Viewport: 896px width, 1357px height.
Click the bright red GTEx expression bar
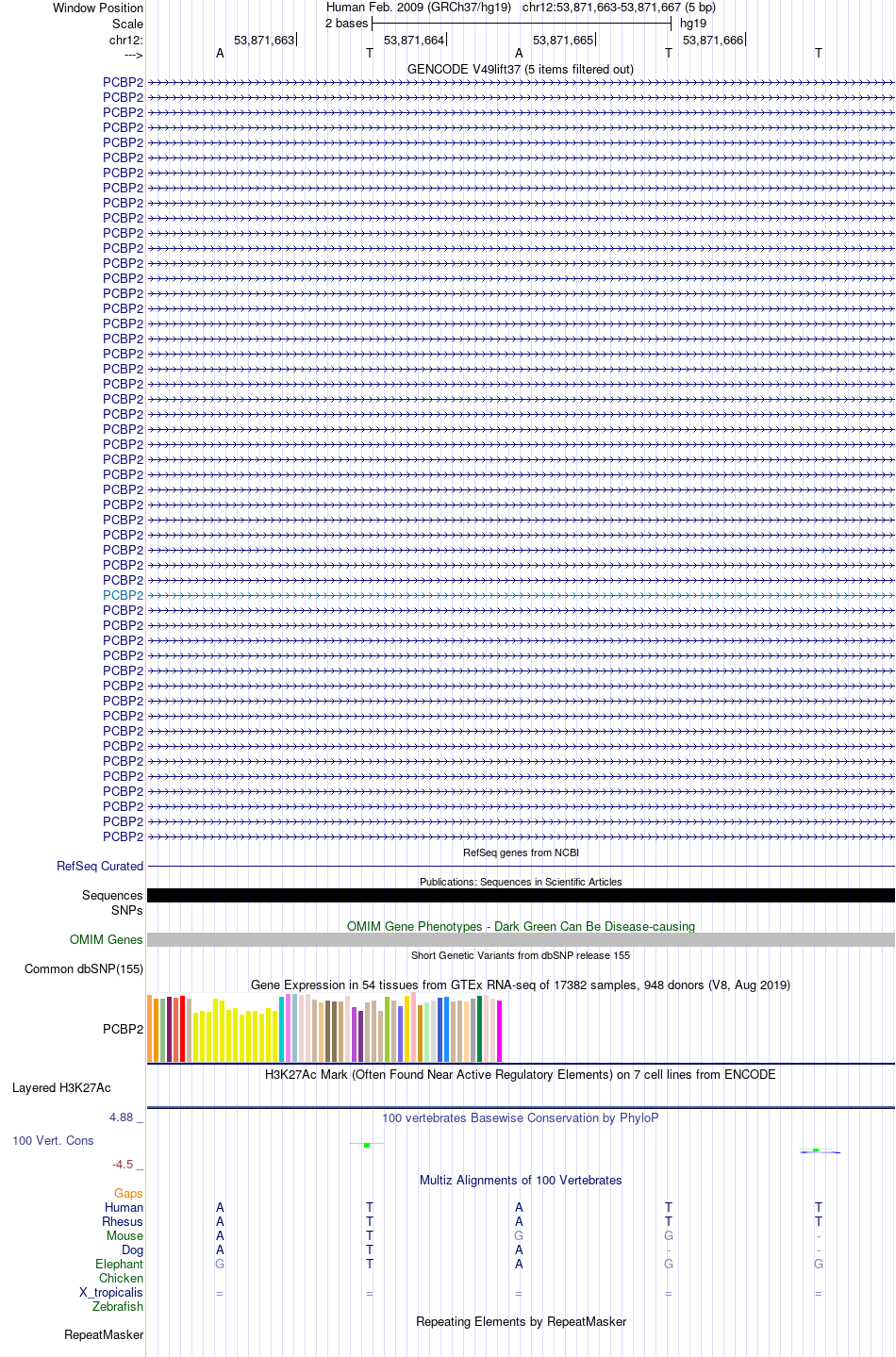pyautogui.click(x=183, y=1029)
